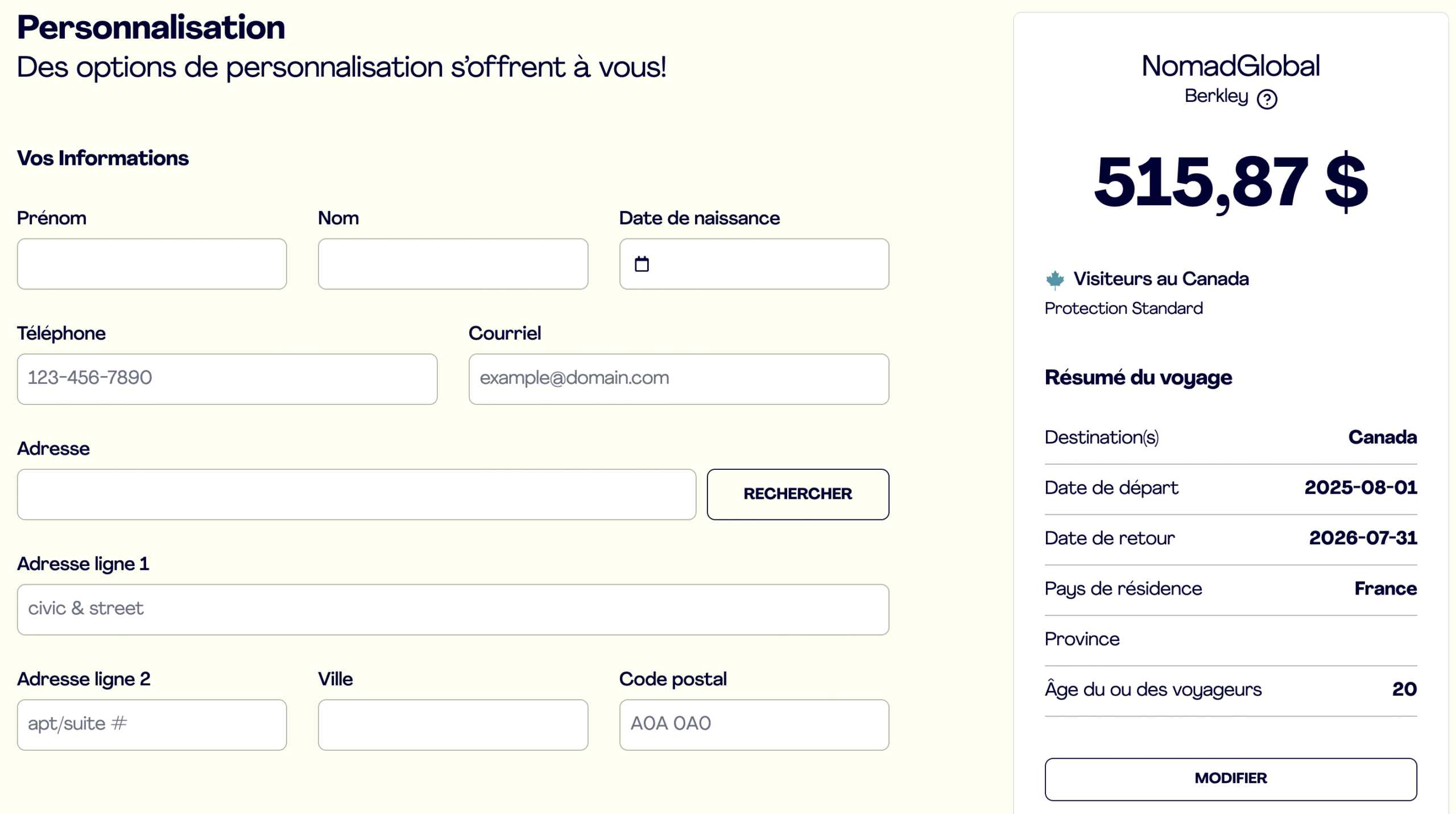Click the NomadGlobal plan title
The width and height of the screenshot is (1456, 814).
[1231, 66]
